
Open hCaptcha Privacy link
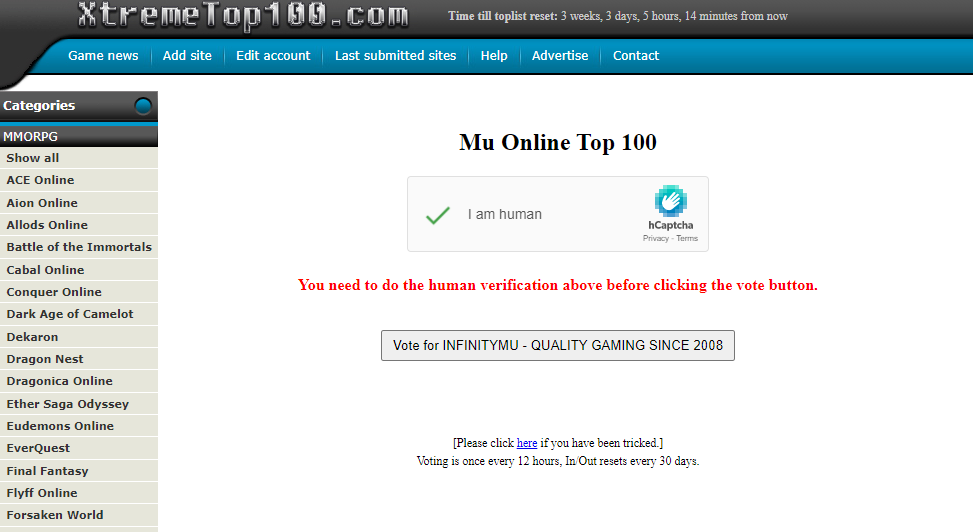click(x=656, y=238)
